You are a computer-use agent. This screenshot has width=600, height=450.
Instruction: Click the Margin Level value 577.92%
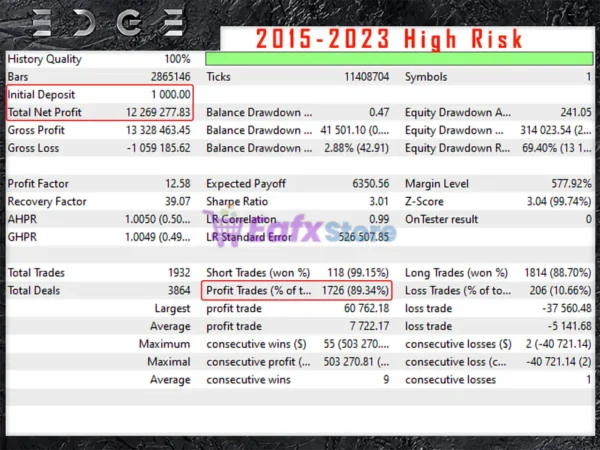[x=571, y=184]
